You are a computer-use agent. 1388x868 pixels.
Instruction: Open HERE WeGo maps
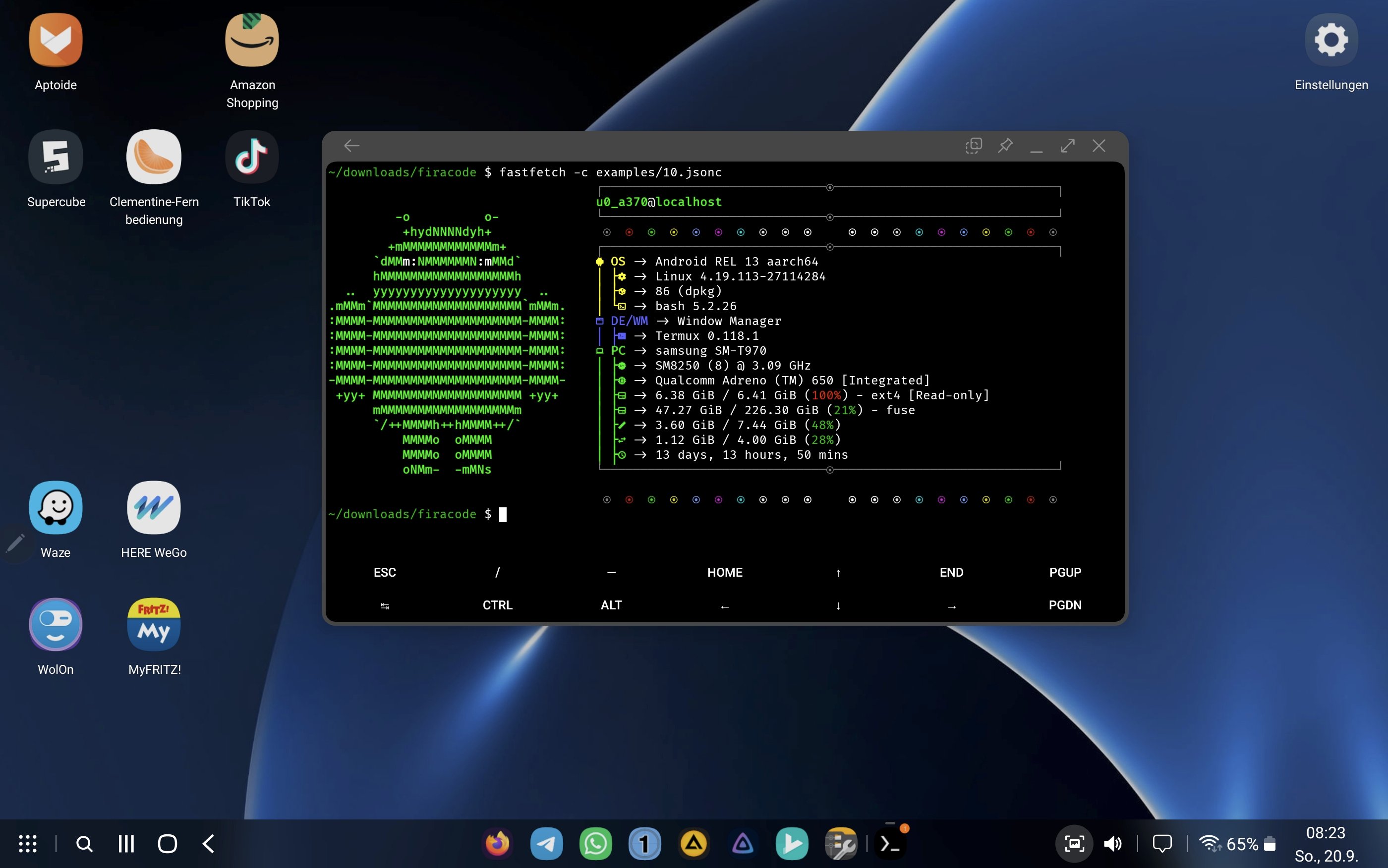154,507
